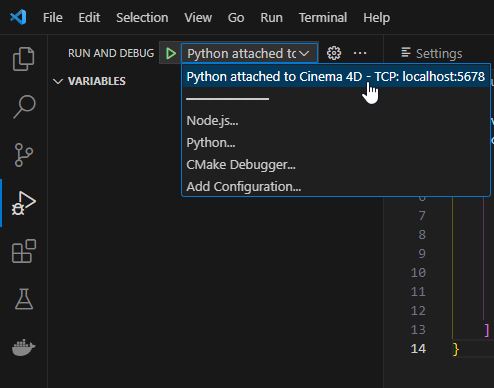494x388 pixels.
Task: Start debugging with green play button
Action: 171,53
